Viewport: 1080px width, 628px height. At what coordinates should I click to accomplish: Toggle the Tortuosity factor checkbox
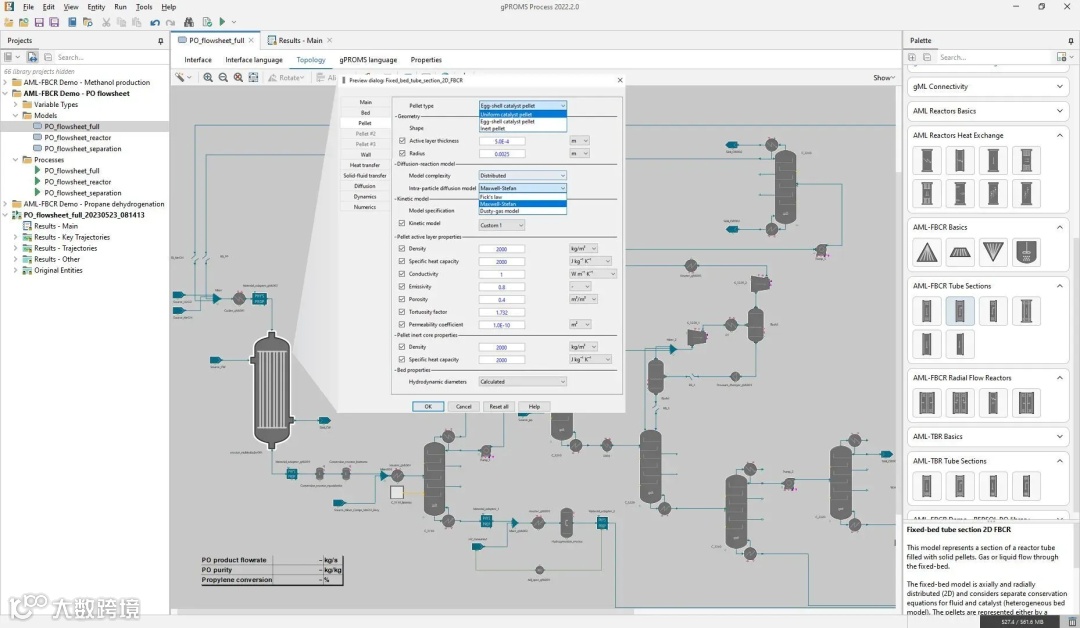point(402,312)
